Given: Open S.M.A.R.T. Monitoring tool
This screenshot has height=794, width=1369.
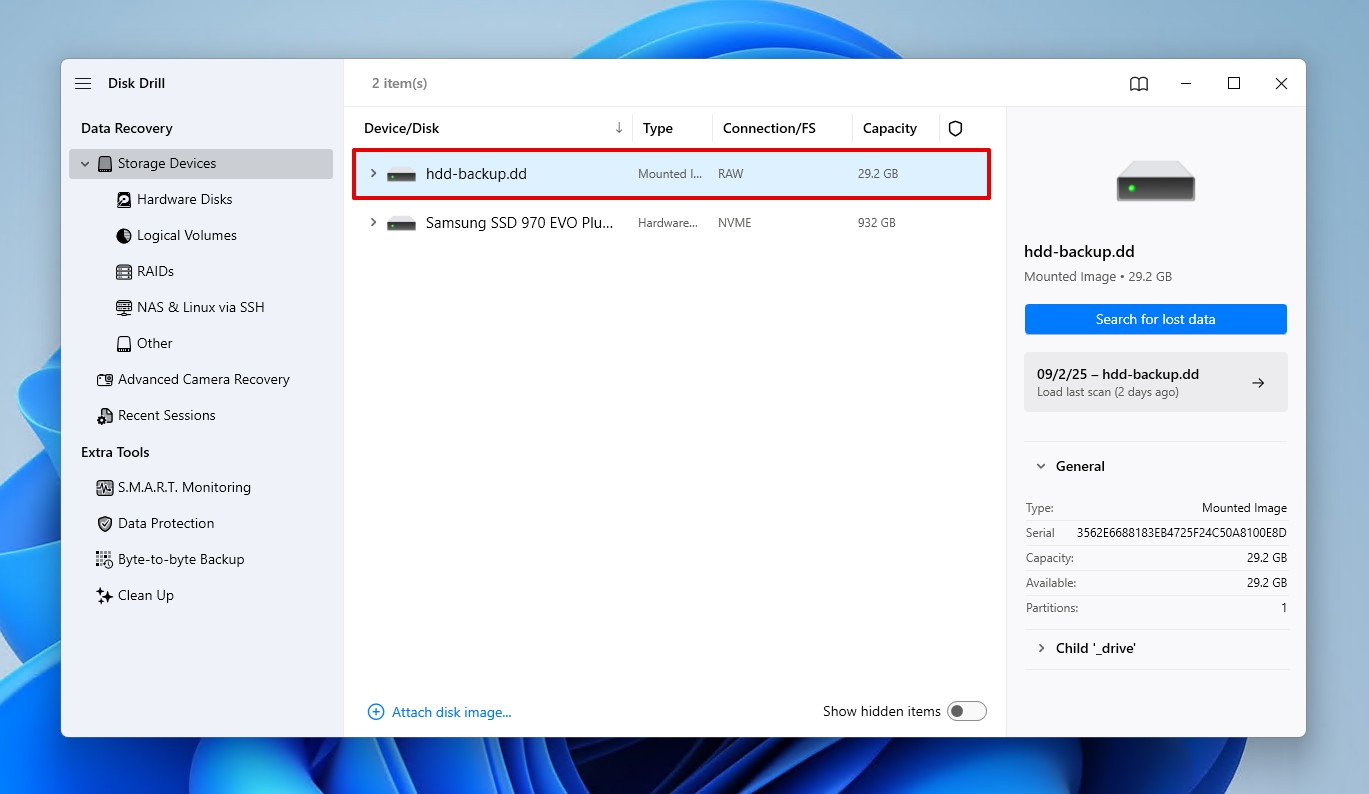Looking at the screenshot, I should 184,488.
